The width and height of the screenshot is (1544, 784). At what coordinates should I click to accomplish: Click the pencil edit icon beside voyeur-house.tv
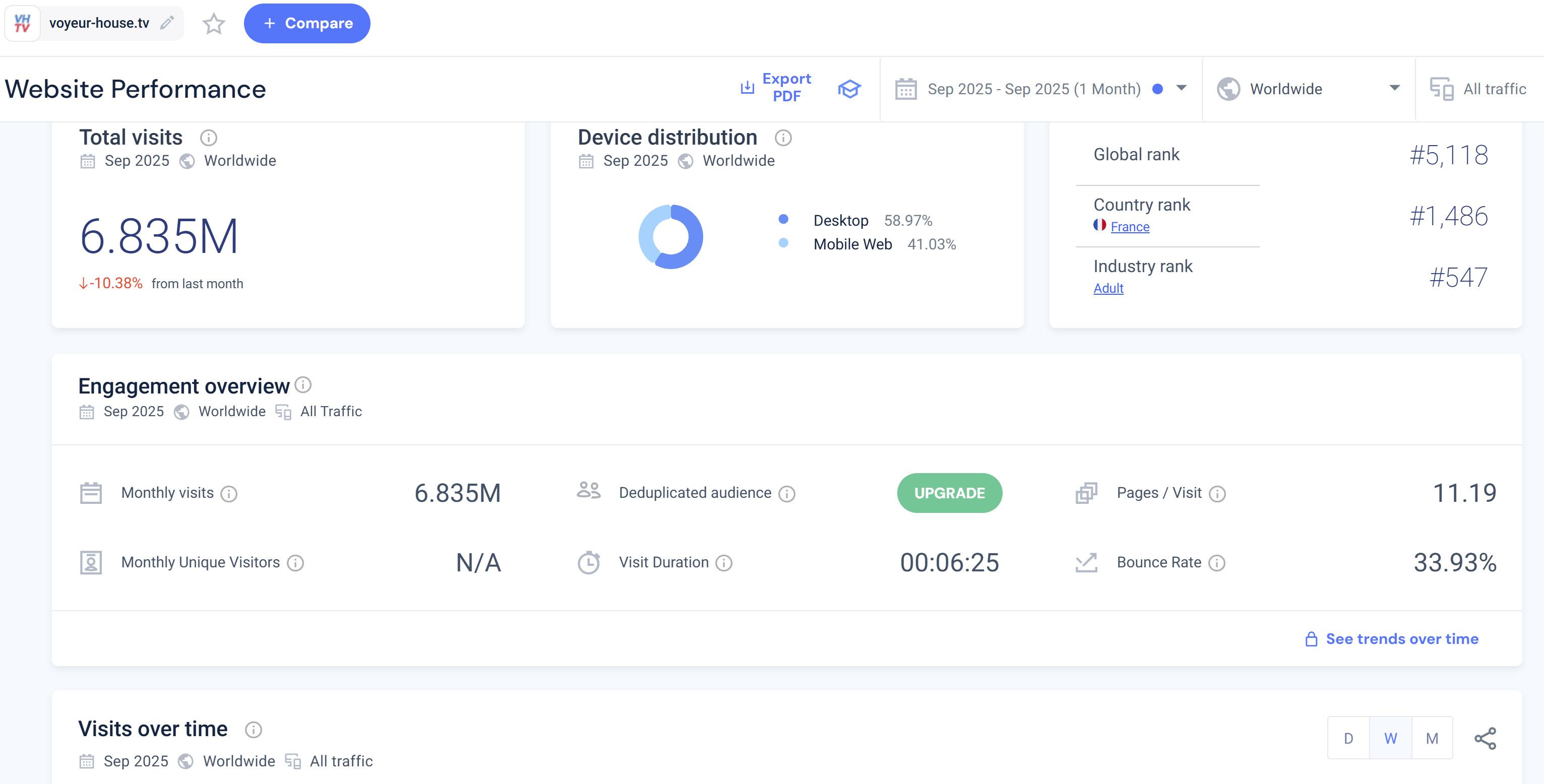[167, 23]
